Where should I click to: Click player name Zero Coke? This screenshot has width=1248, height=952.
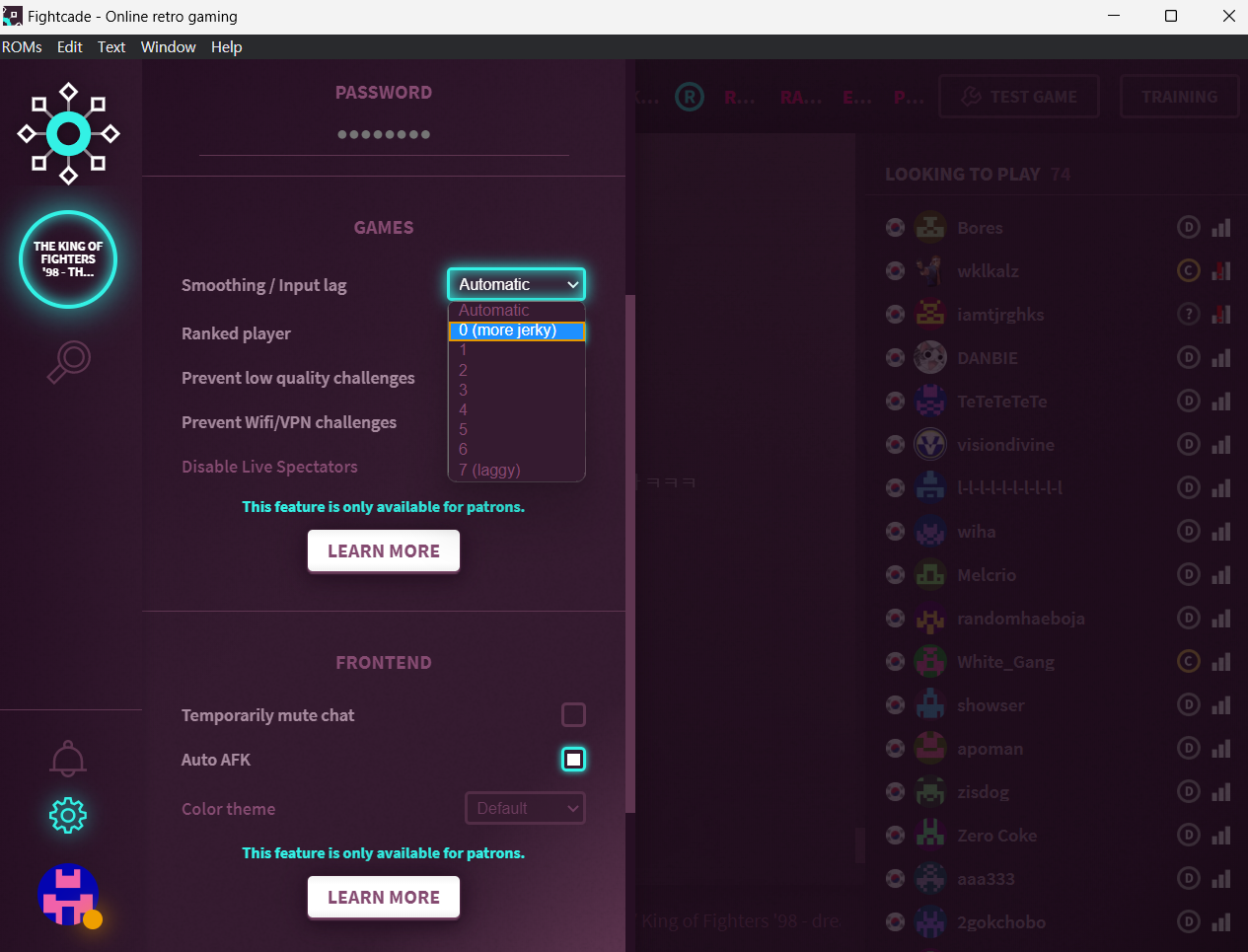996,836
